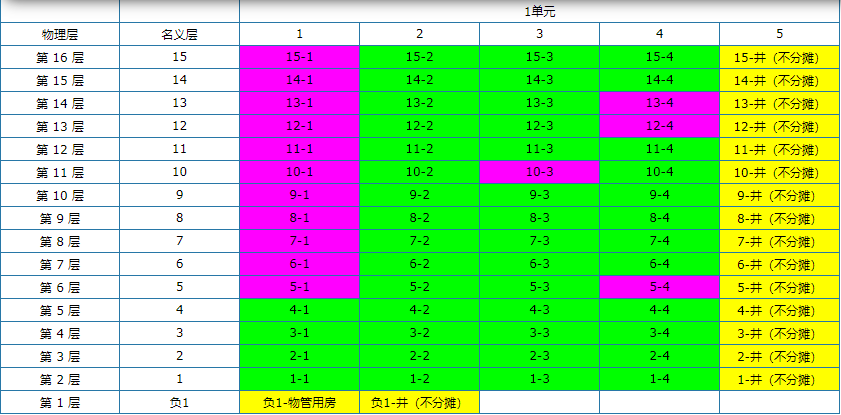Select row label 第 16 层
This screenshot has width=841, height=415.
point(60,57)
